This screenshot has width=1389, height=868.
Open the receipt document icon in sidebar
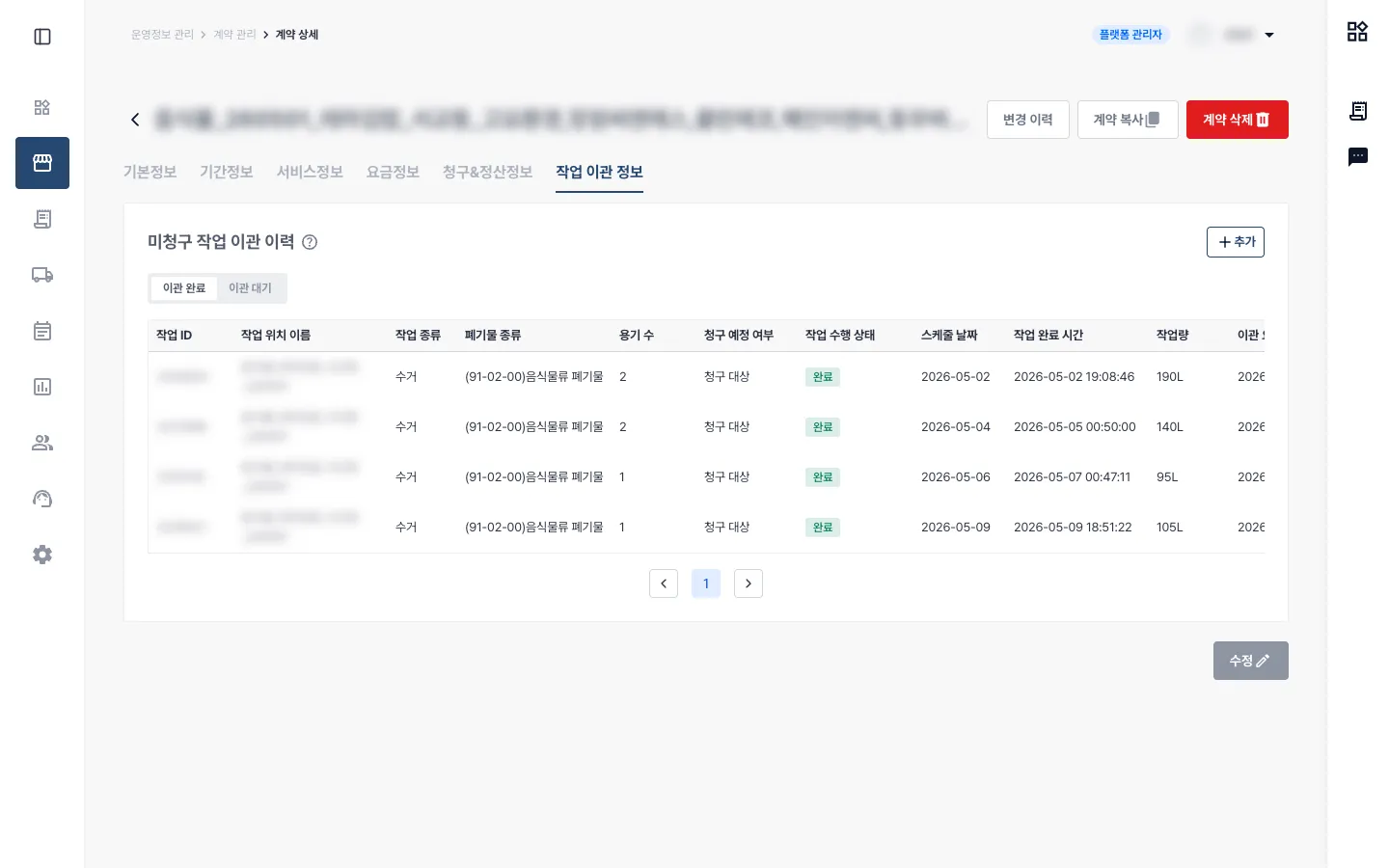pos(42,219)
